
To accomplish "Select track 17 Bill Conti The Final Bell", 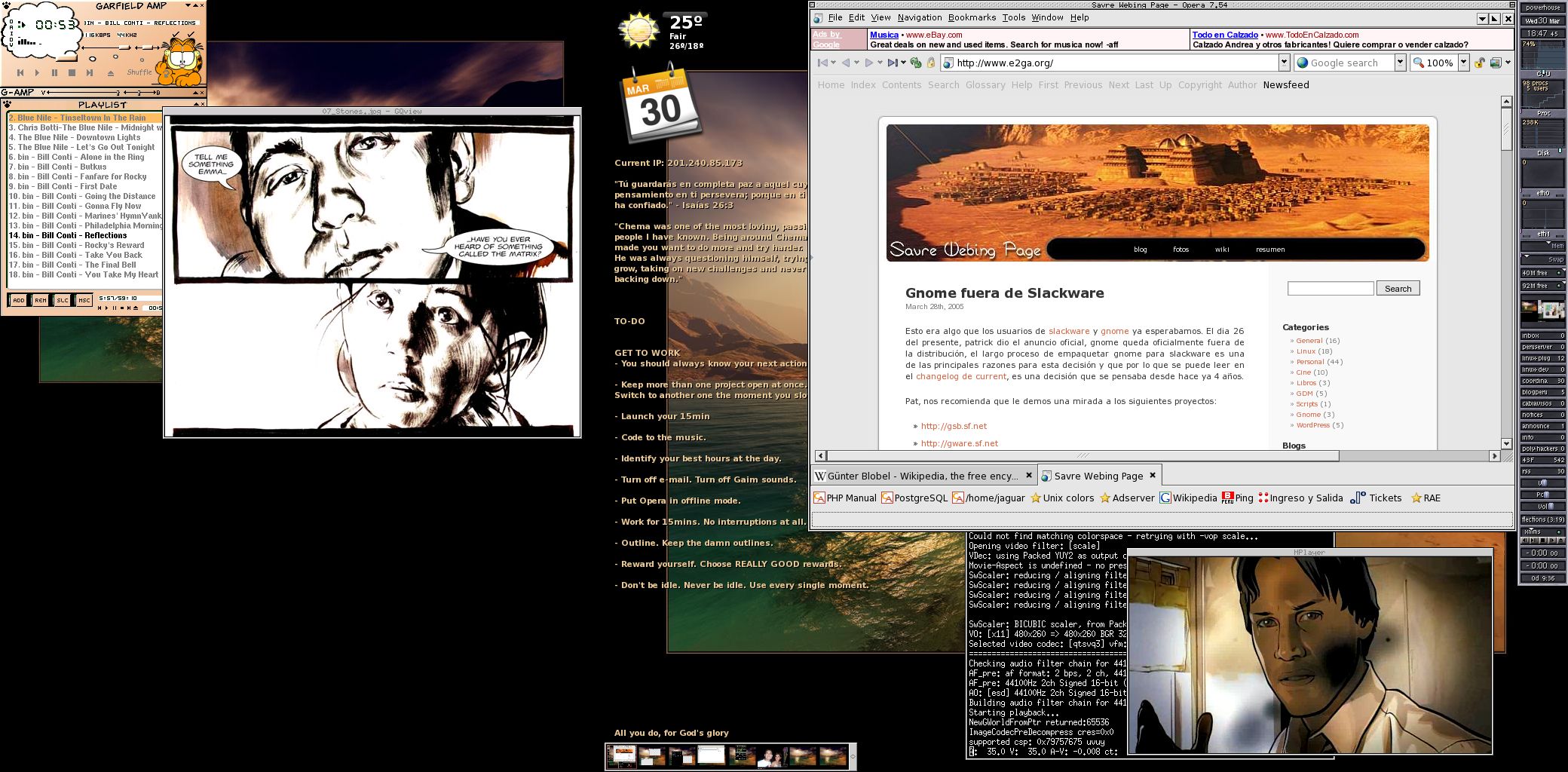I will [84, 265].
